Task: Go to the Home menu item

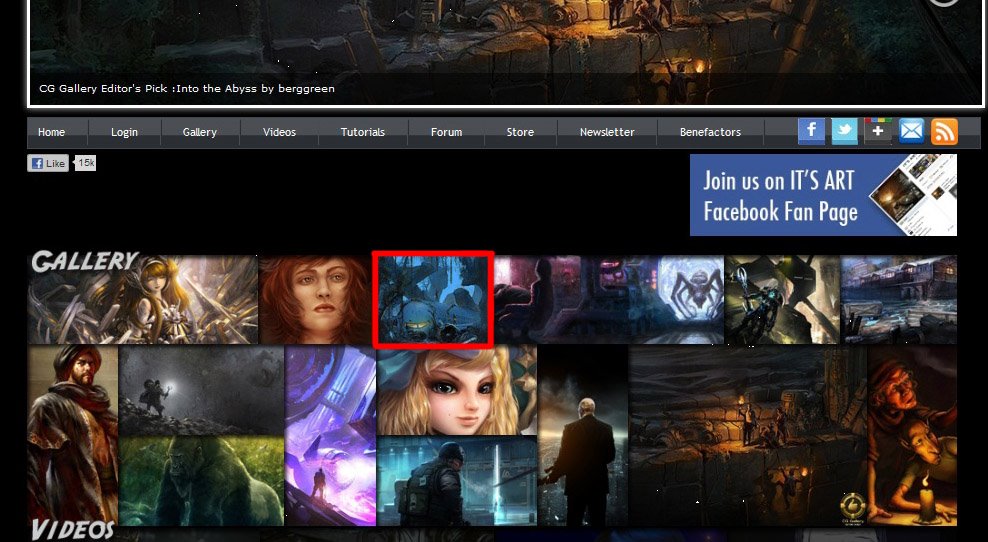Action: click(51, 132)
